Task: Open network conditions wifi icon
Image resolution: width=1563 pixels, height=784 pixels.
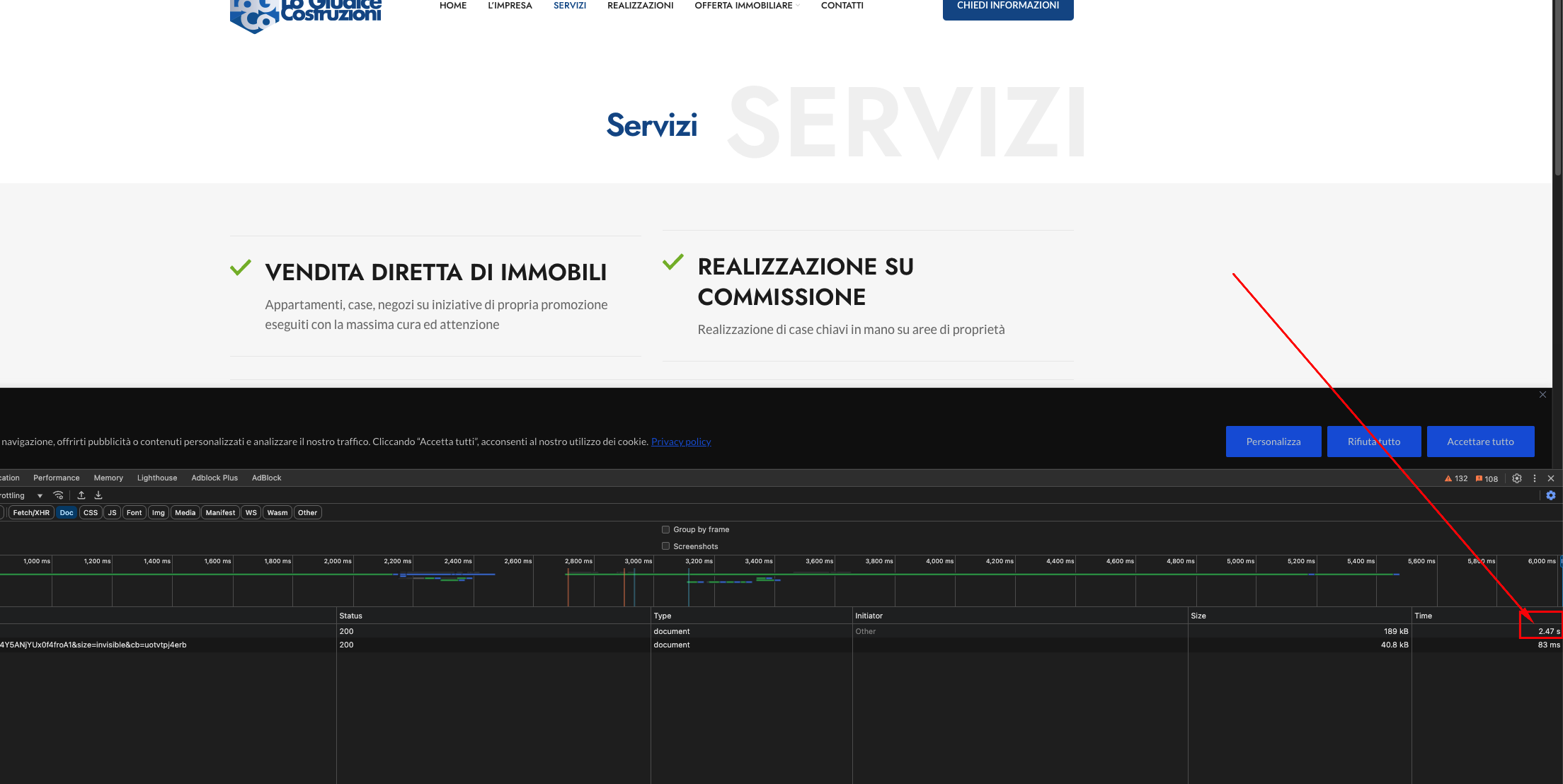Action: [x=59, y=495]
